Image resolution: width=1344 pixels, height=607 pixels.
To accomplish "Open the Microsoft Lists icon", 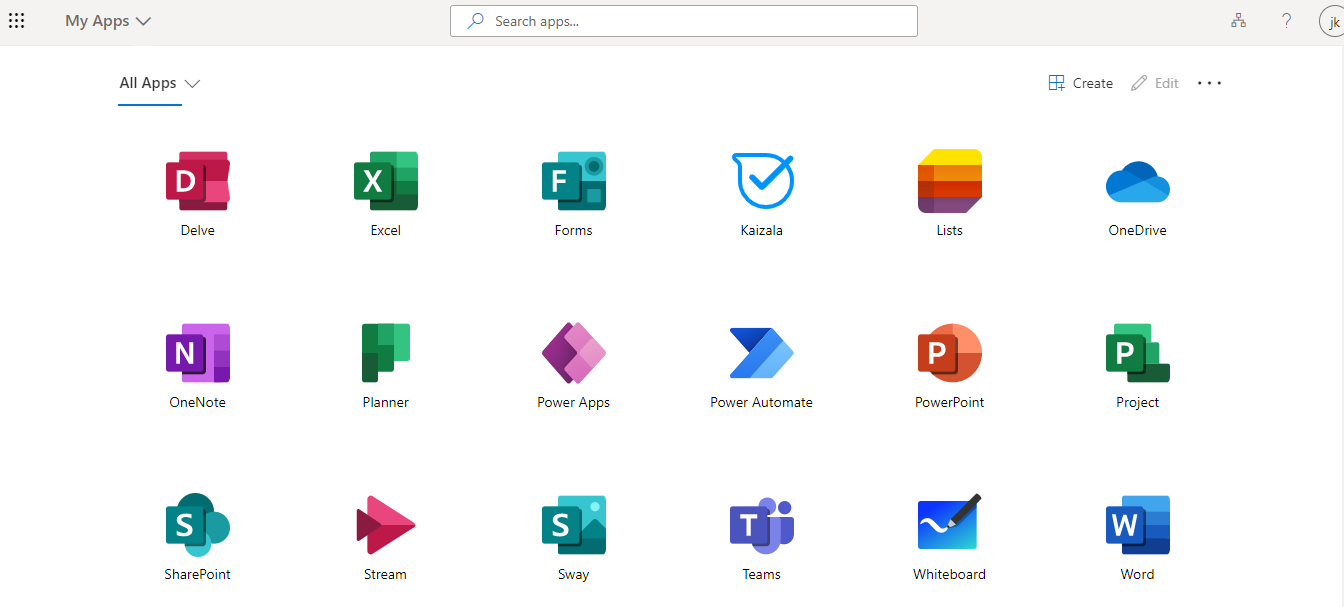I will (x=949, y=182).
